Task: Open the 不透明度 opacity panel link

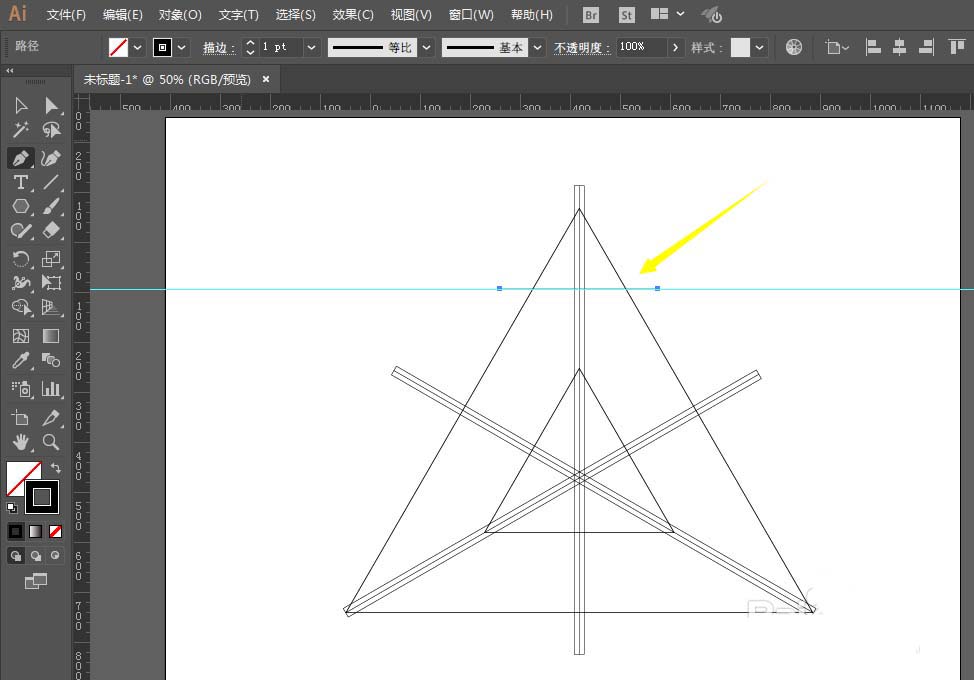Action: click(582, 48)
